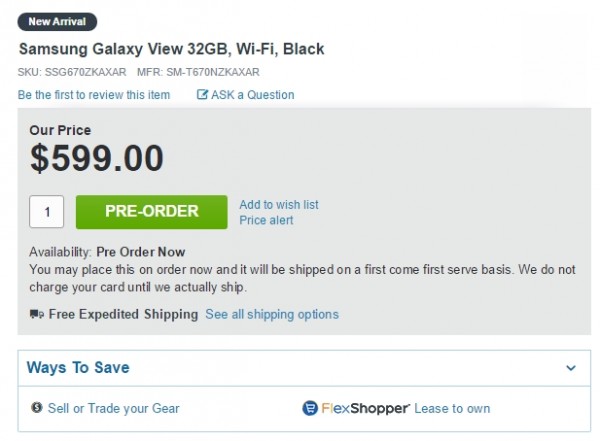Choose the Lease to own option

pyautogui.click(x=453, y=408)
